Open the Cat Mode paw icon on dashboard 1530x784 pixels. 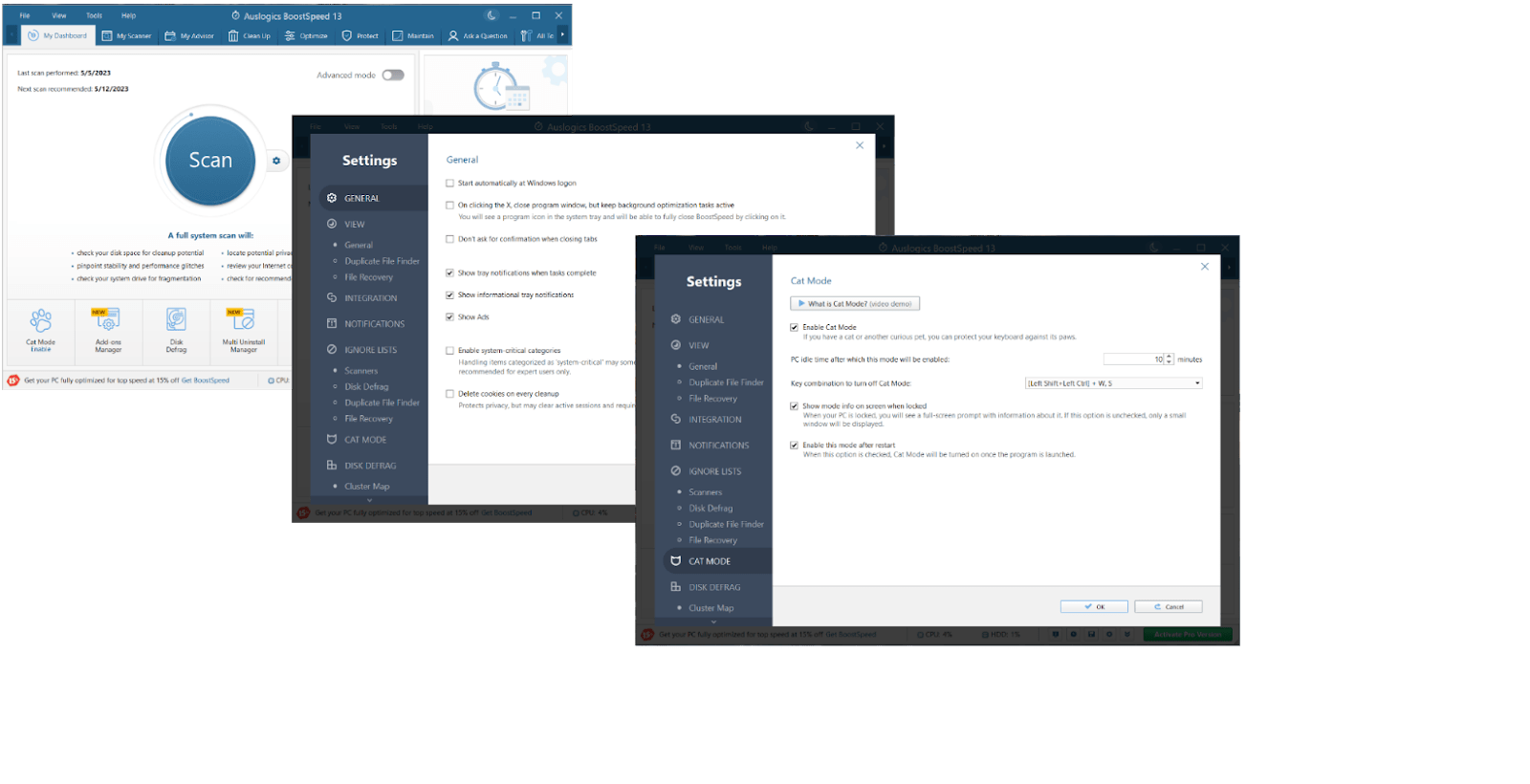click(x=41, y=319)
